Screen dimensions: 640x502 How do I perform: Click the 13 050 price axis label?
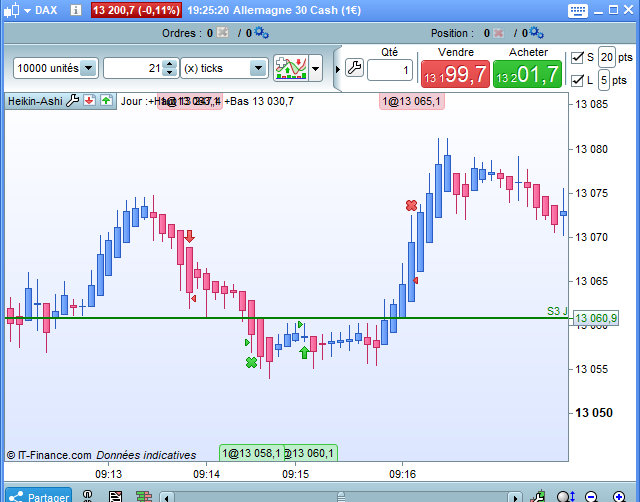594,413
